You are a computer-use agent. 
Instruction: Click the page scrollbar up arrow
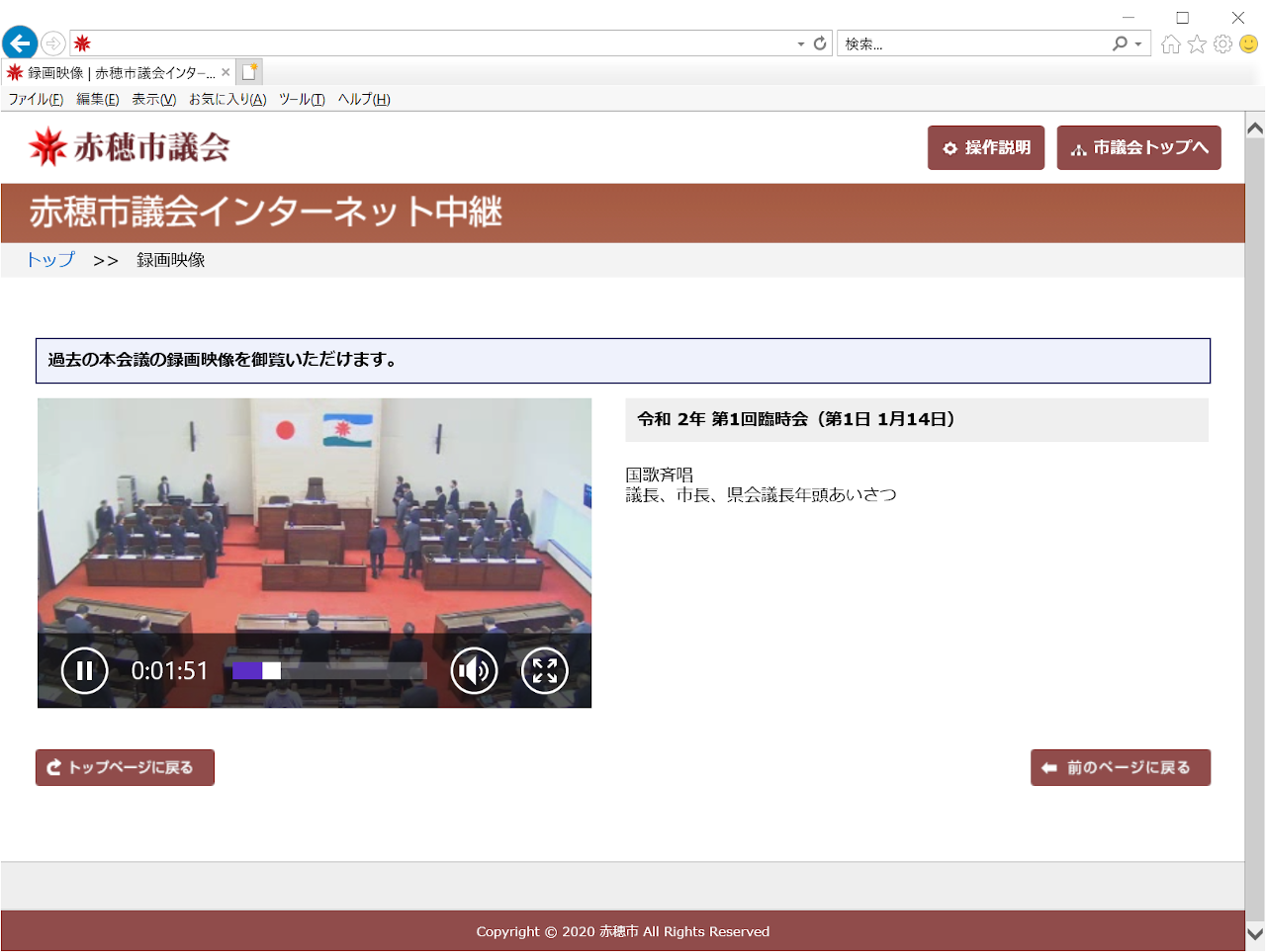(1255, 128)
